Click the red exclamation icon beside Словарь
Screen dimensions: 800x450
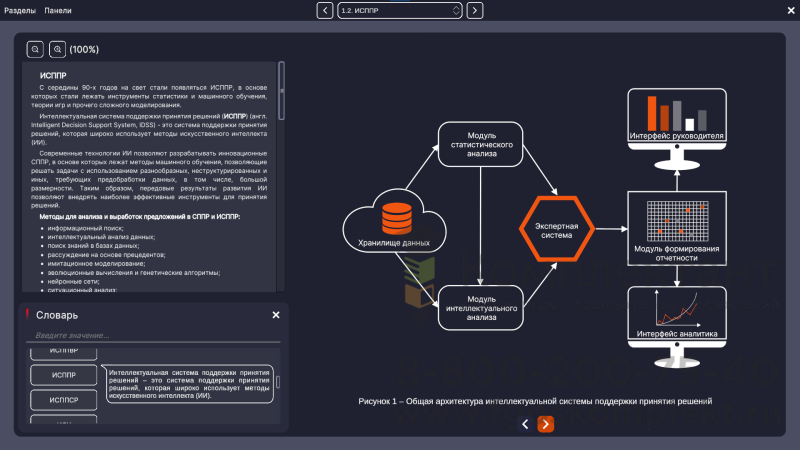click(x=28, y=315)
